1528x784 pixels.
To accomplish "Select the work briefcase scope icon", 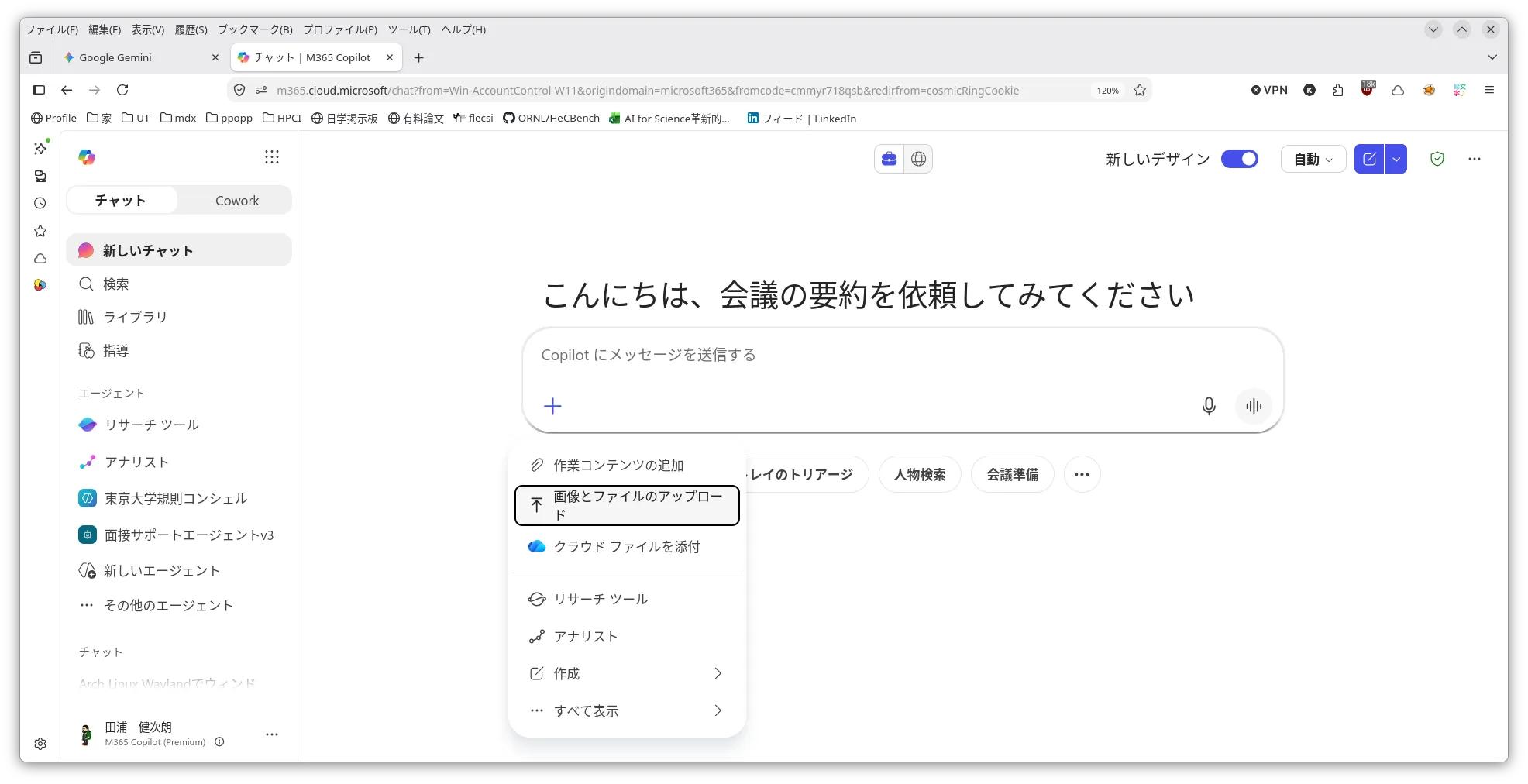I will 890,159.
